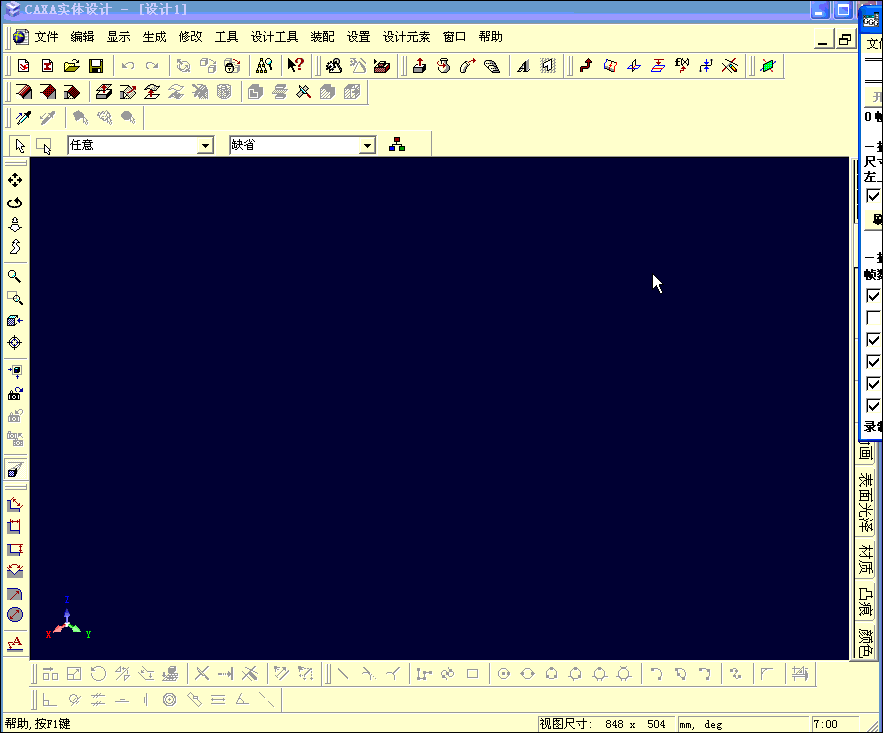Click the Redo arrow icon
The image size is (883, 733).
tap(152, 66)
